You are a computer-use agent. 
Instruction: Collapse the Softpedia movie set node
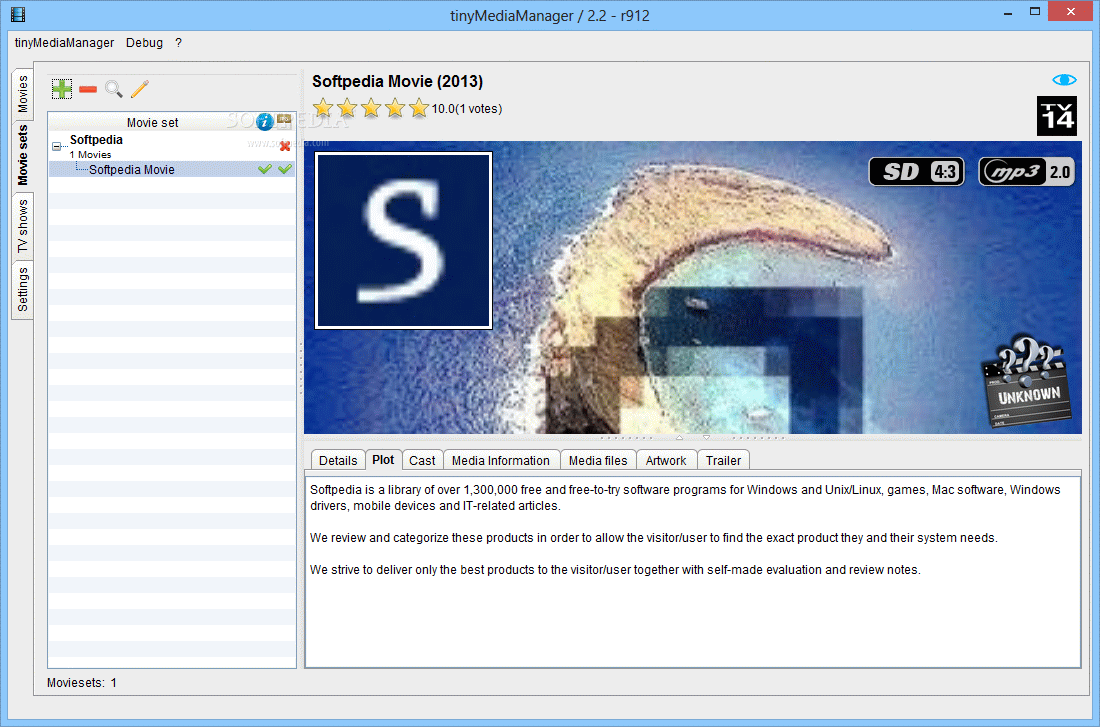57,147
